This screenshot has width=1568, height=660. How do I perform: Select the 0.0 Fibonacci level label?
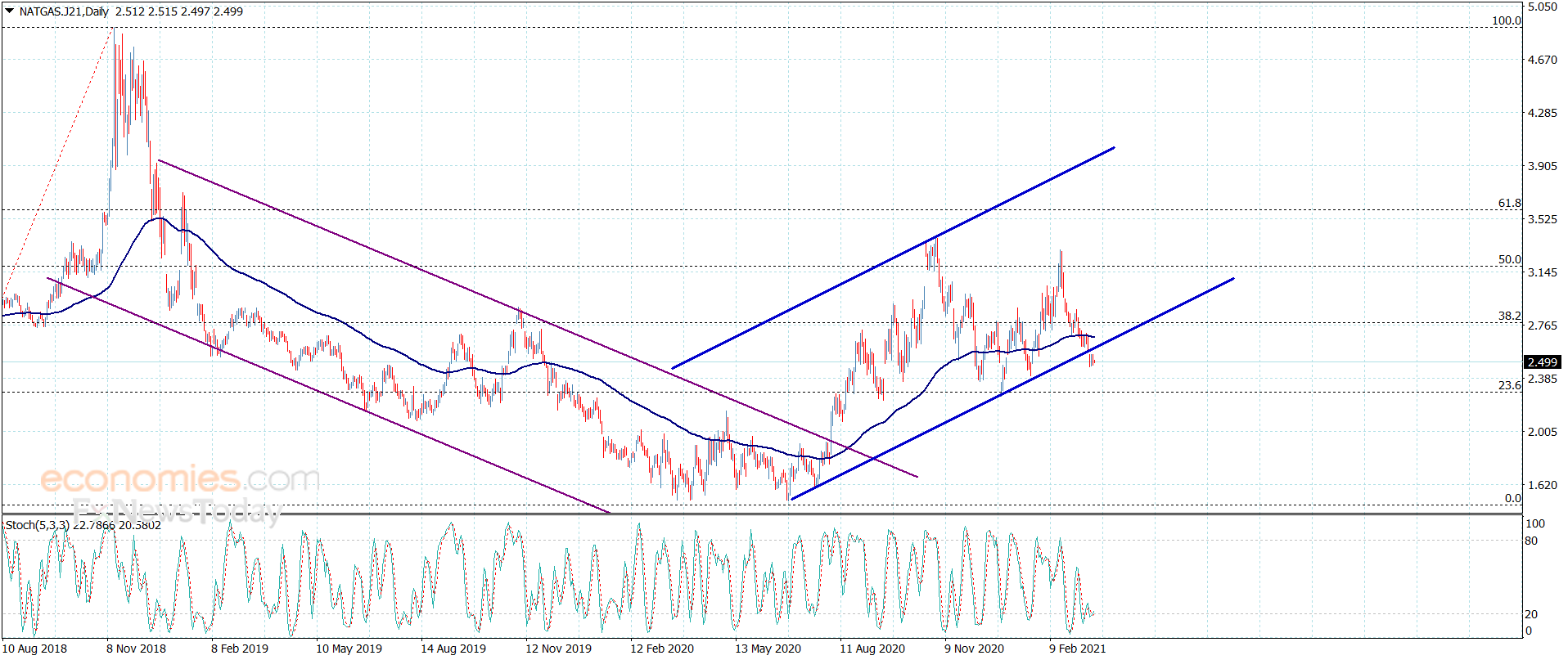[x=1513, y=498]
